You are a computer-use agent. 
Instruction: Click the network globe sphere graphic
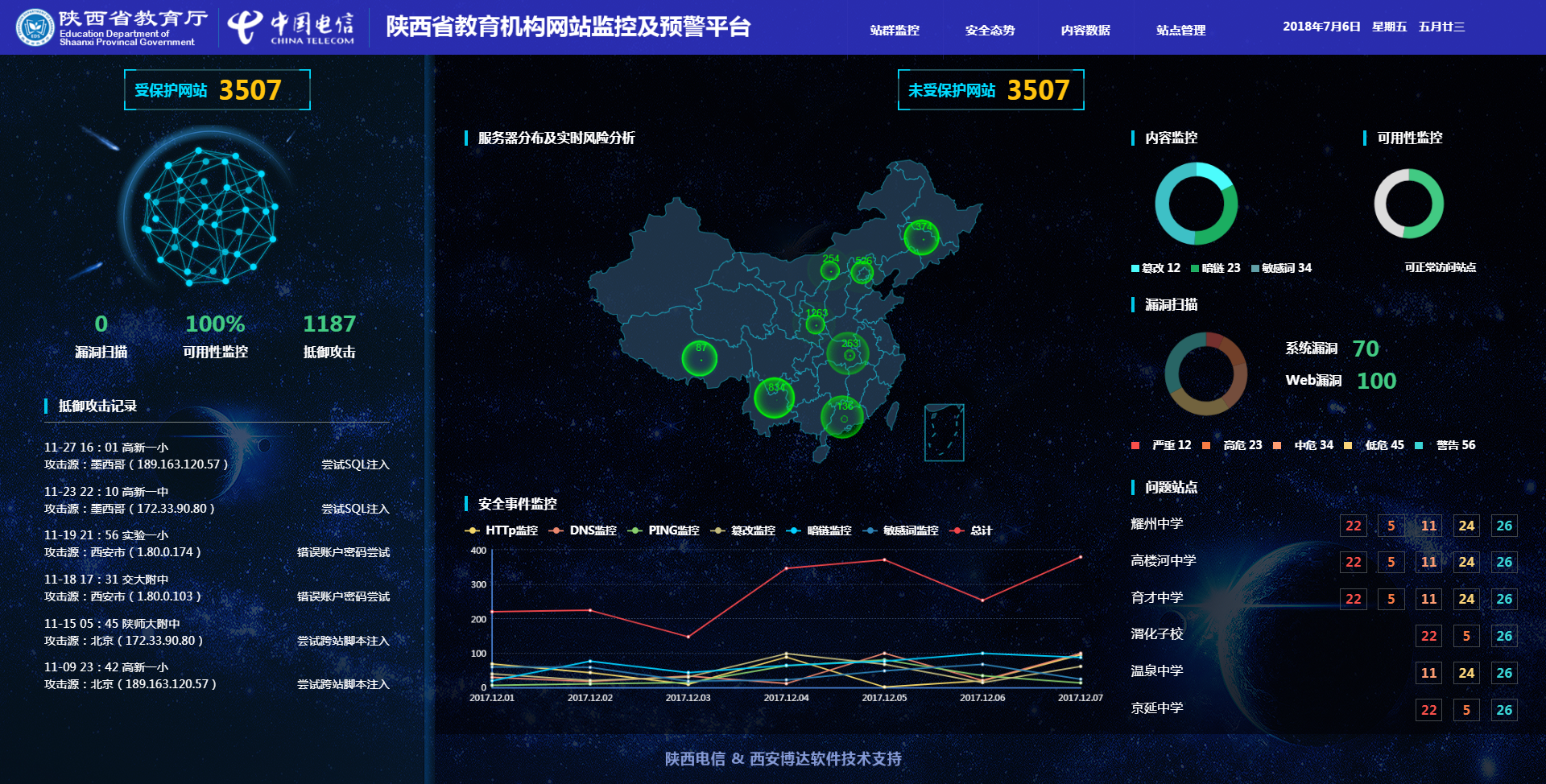click(x=209, y=216)
